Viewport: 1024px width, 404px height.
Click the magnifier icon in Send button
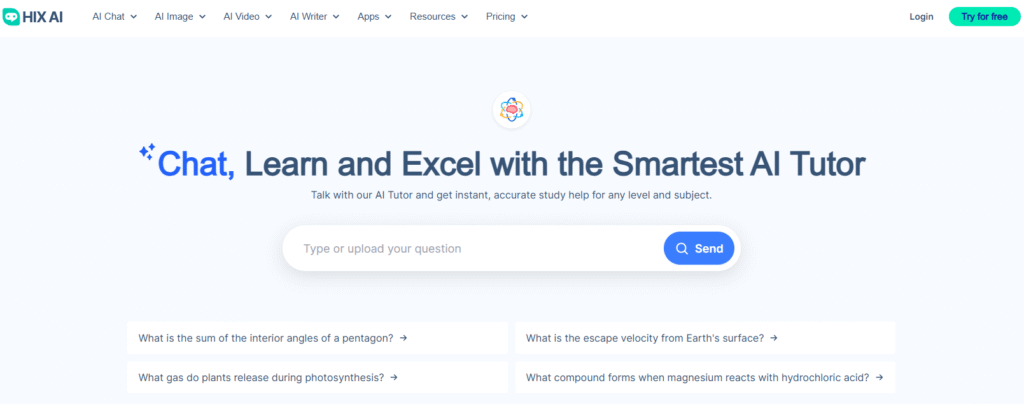tap(682, 249)
